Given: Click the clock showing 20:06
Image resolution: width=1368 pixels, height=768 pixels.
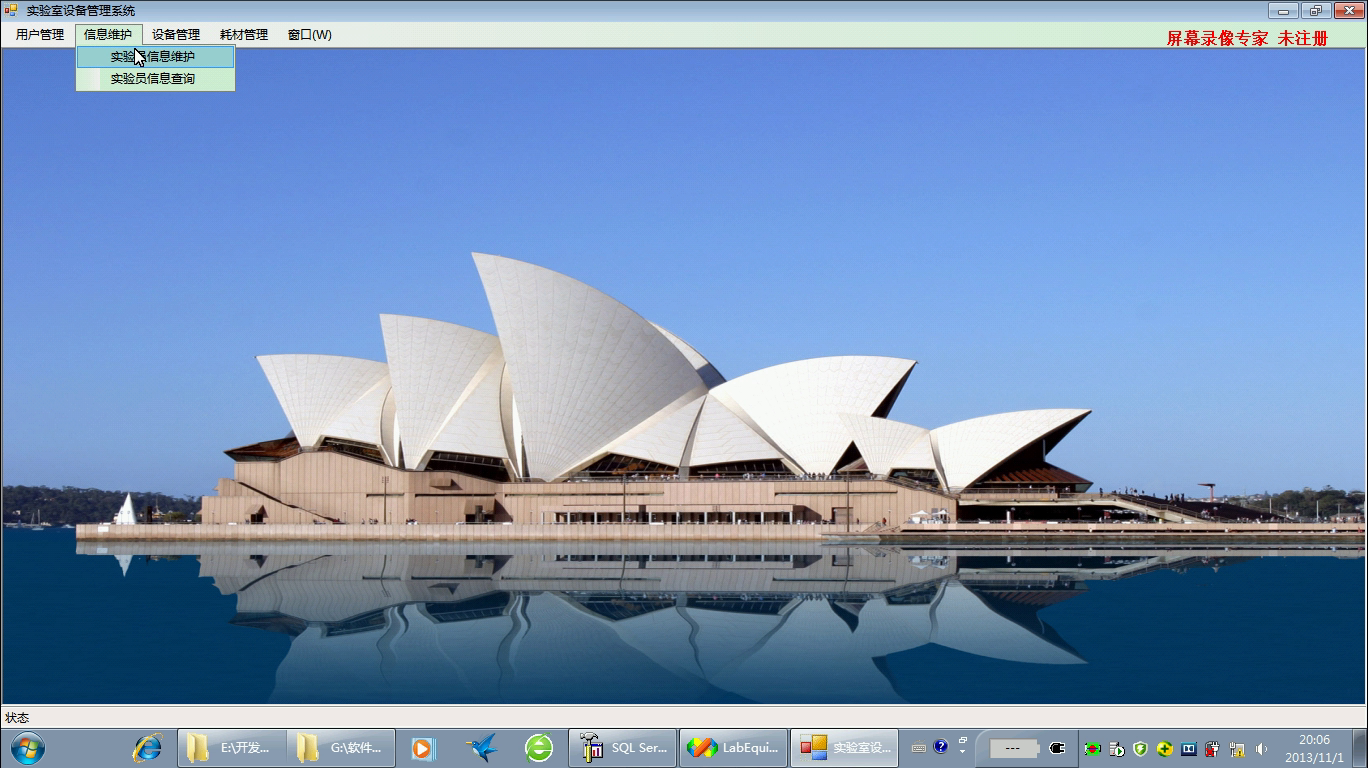Looking at the screenshot, I should pyautogui.click(x=1314, y=748).
